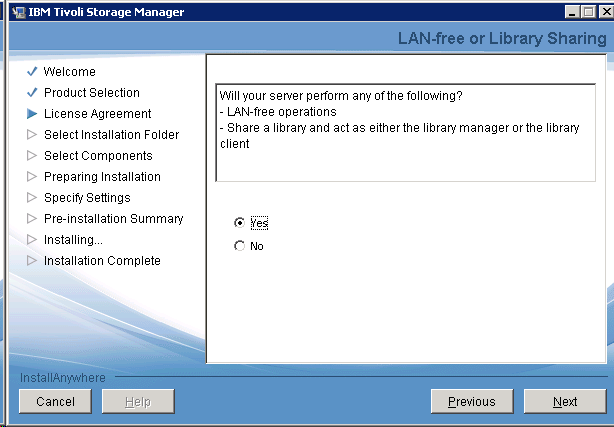Click the Select Installation Folder step arrow
The height and width of the screenshot is (427, 614).
tap(33, 135)
